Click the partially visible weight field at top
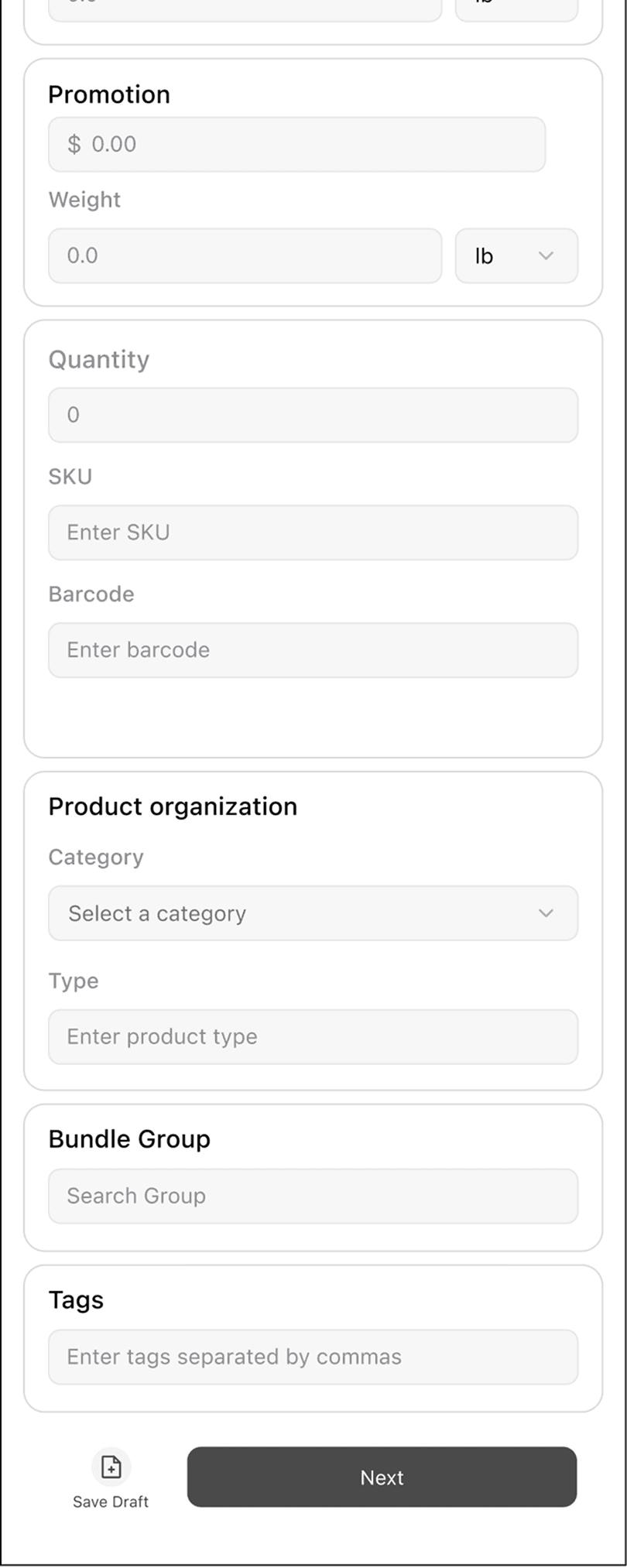627x1568 pixels. [x=245, y=9]
